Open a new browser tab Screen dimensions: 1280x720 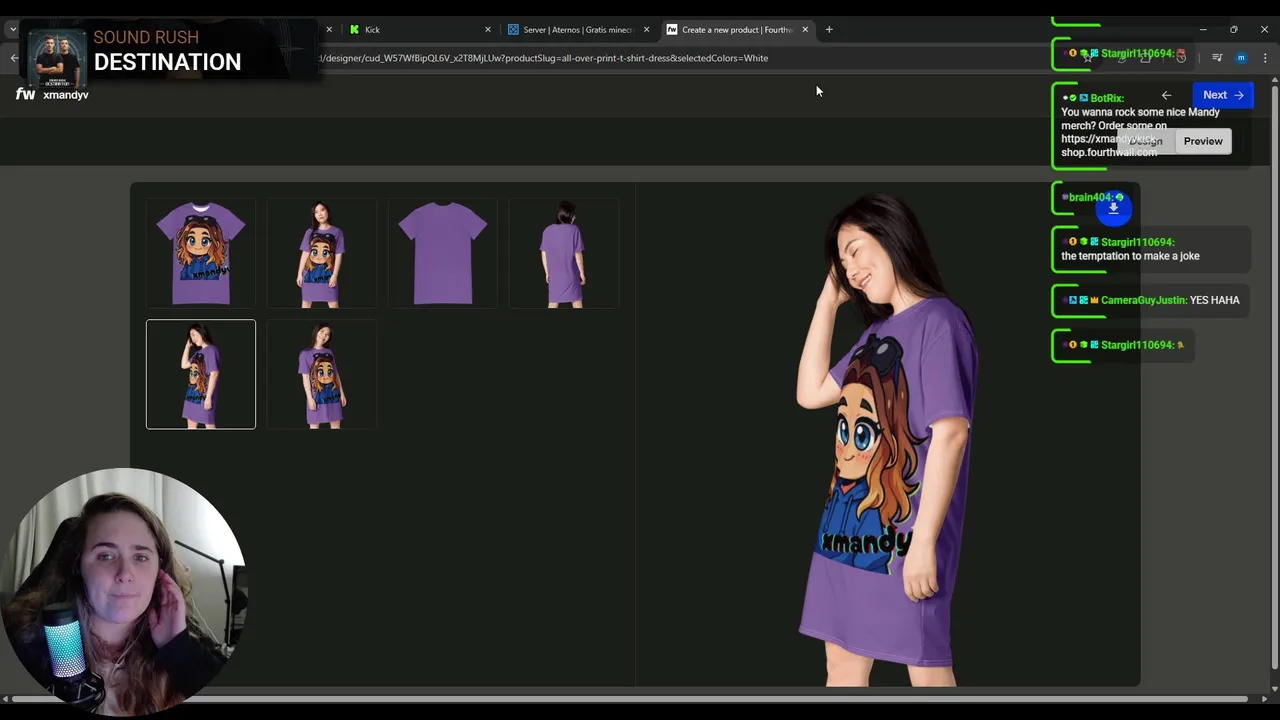click(x=829, y=30)
